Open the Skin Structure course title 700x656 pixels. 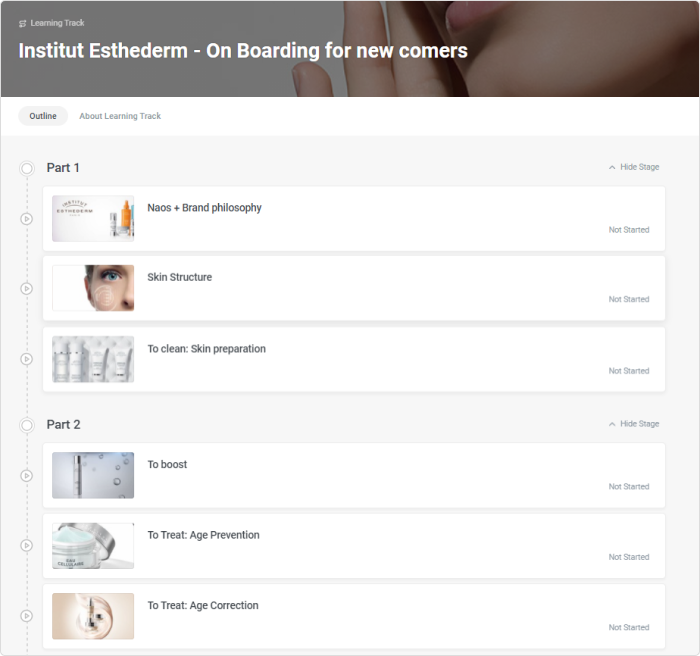coord(180,277)
